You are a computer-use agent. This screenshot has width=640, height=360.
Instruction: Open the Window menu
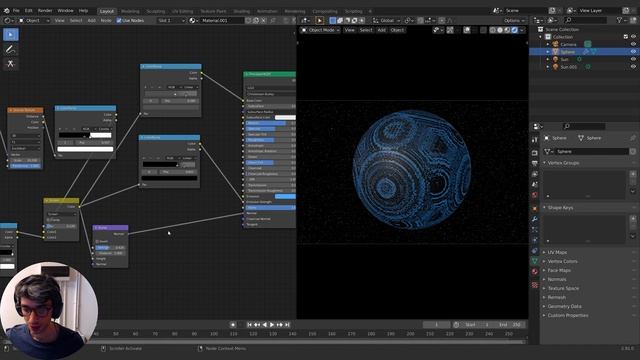[x=65, y=11]
